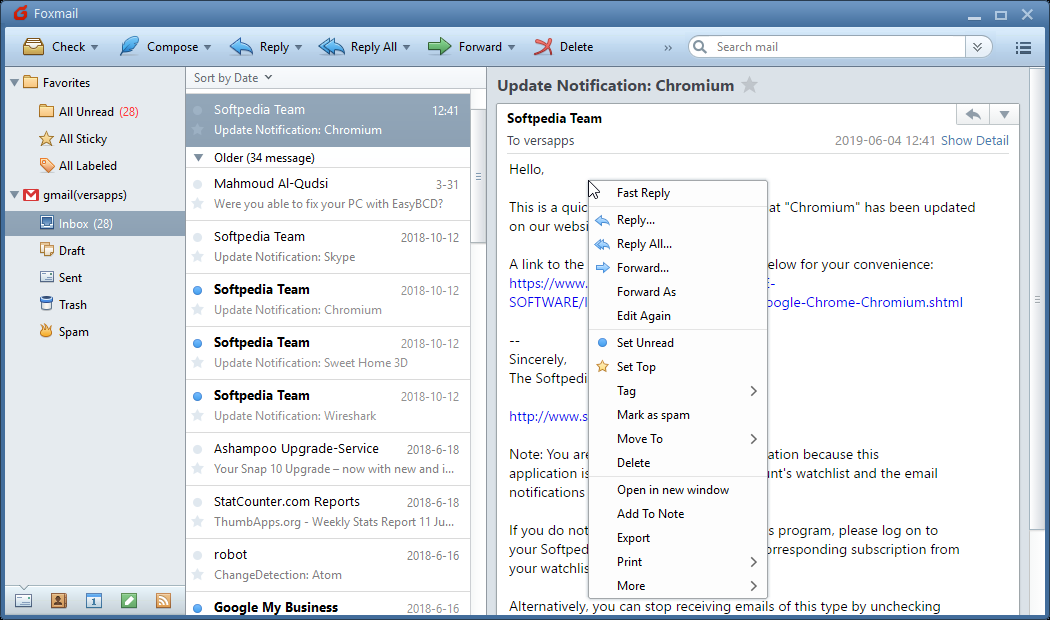Click the Show Detail link
The width and height of the screenshot is (1050, 620).
click(x=974, y=141)
